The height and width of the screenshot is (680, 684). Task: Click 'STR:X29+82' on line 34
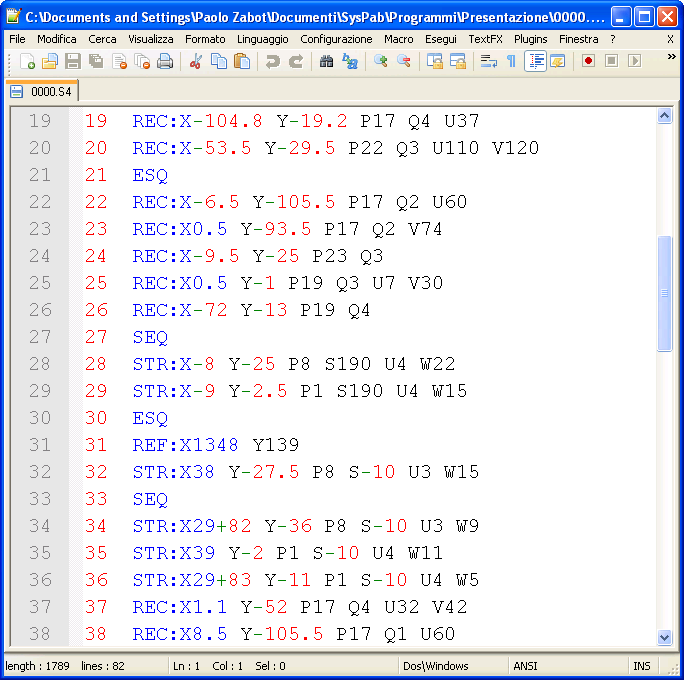(x=192, y=526)
